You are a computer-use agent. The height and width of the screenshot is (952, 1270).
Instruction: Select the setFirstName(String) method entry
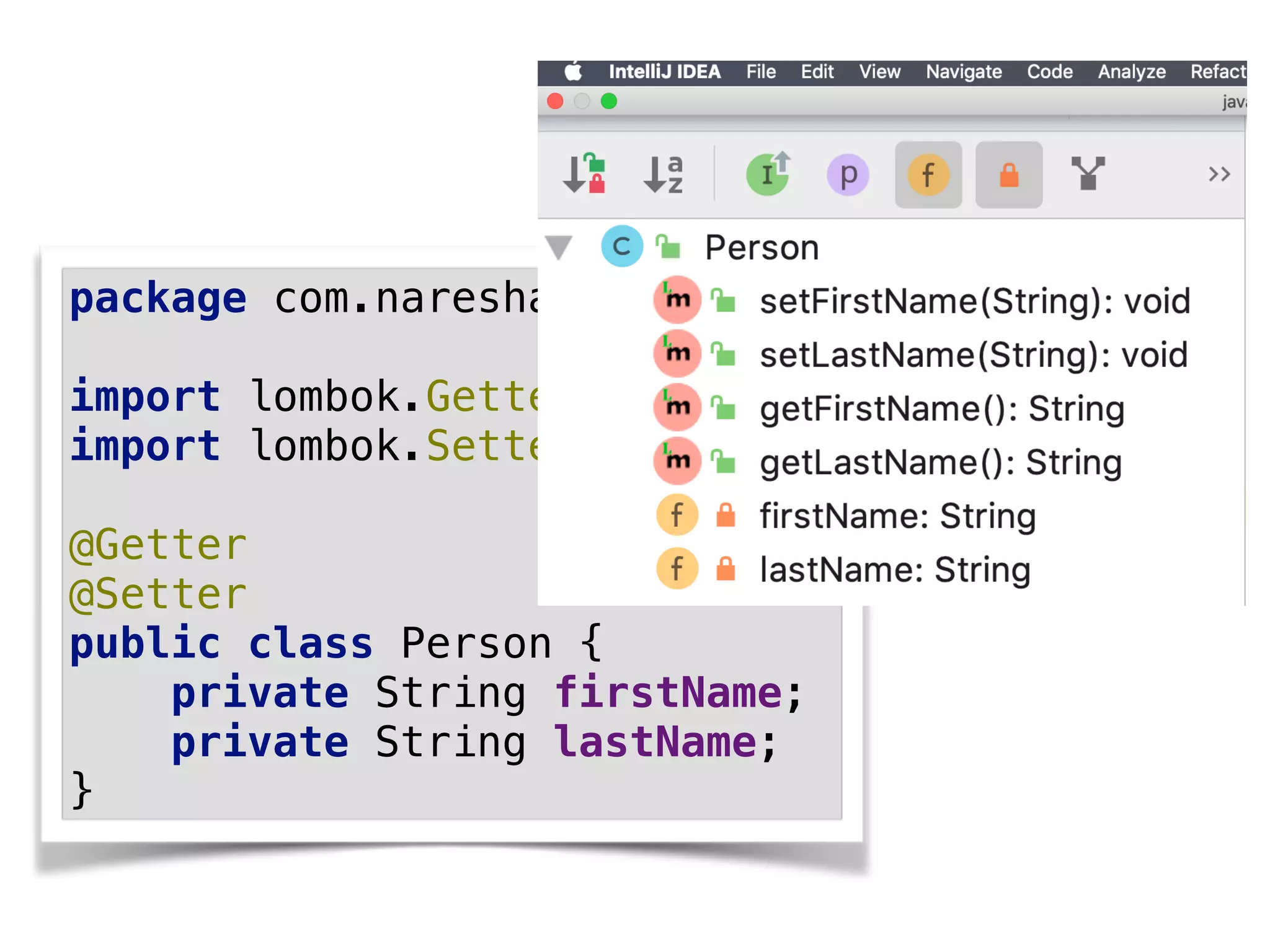[x=975, y=301]
